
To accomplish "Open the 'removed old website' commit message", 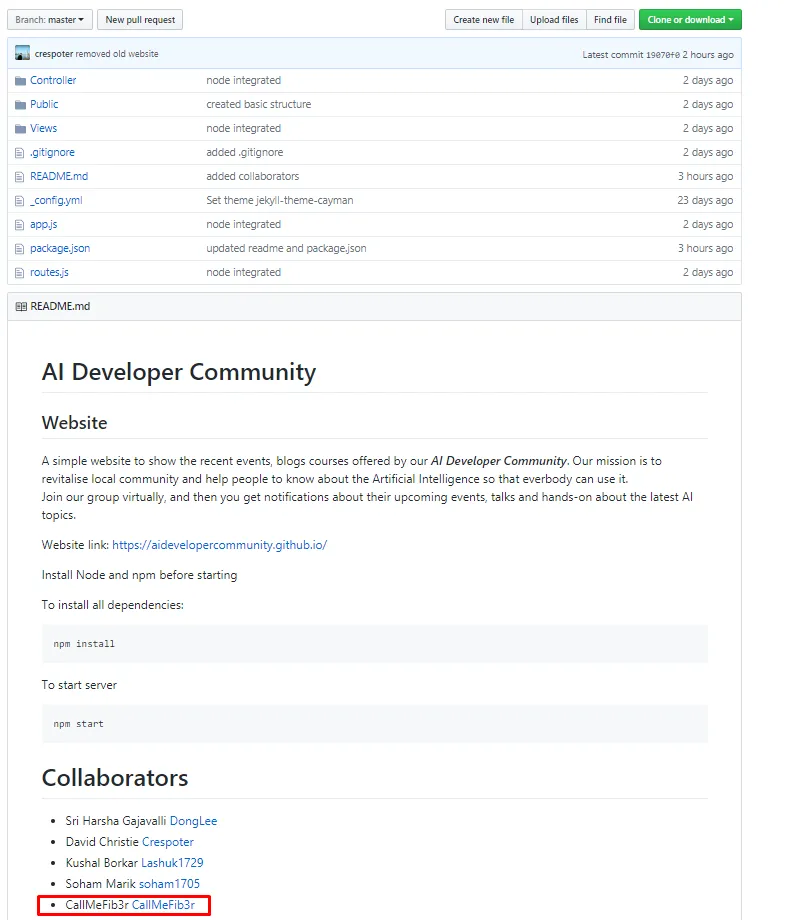I will tap(117, 53).
